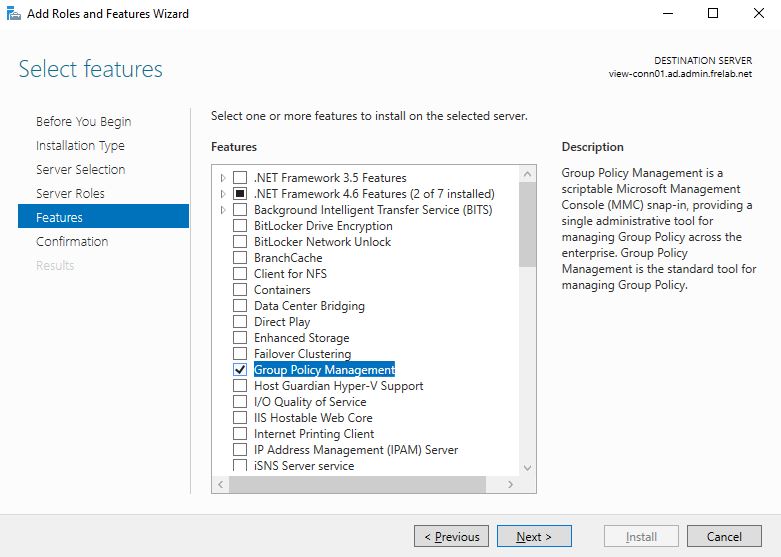Enable the BitLocker Drive Encryption checkbox

pos(240,226)
